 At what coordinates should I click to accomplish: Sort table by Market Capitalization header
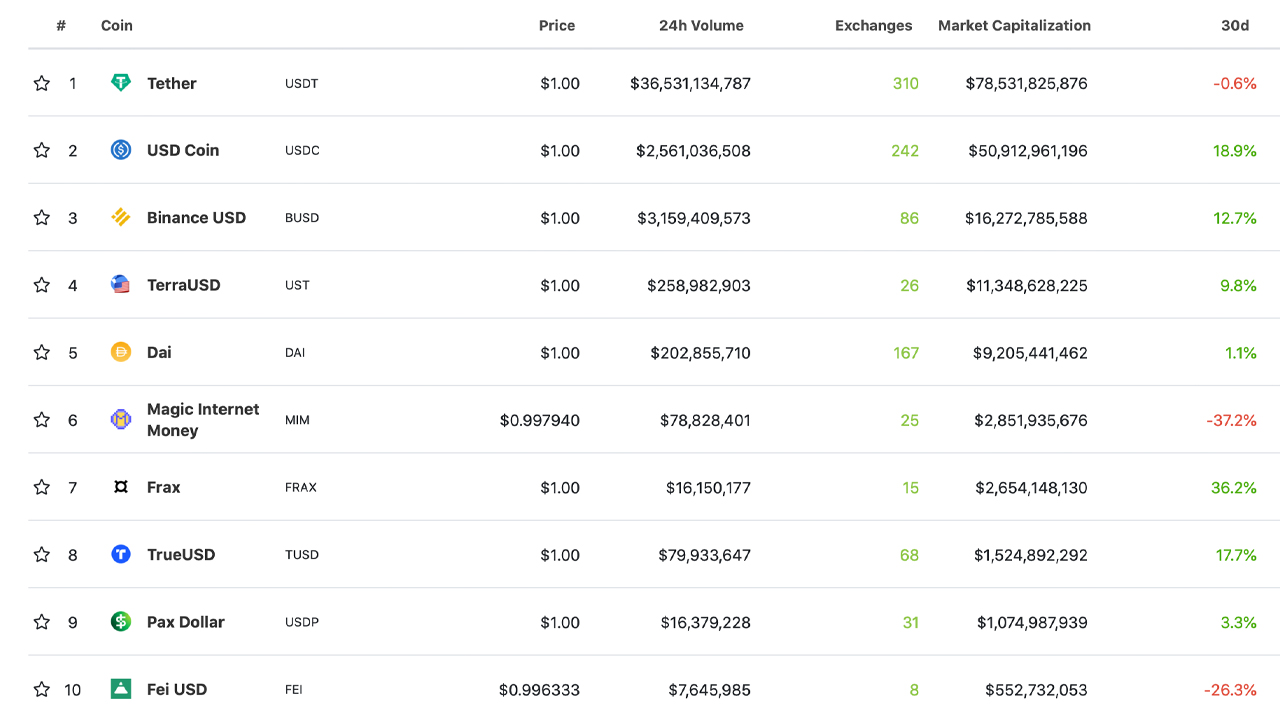(1014, 26)
